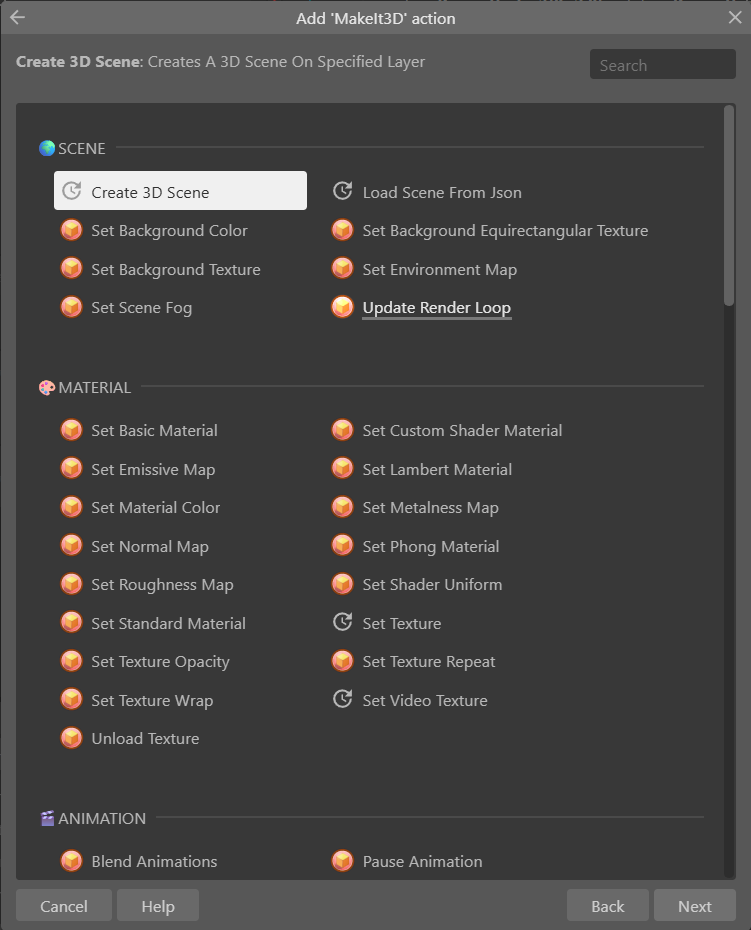Click the Set Shader Uniform cube icon

[x=342, y=584]
